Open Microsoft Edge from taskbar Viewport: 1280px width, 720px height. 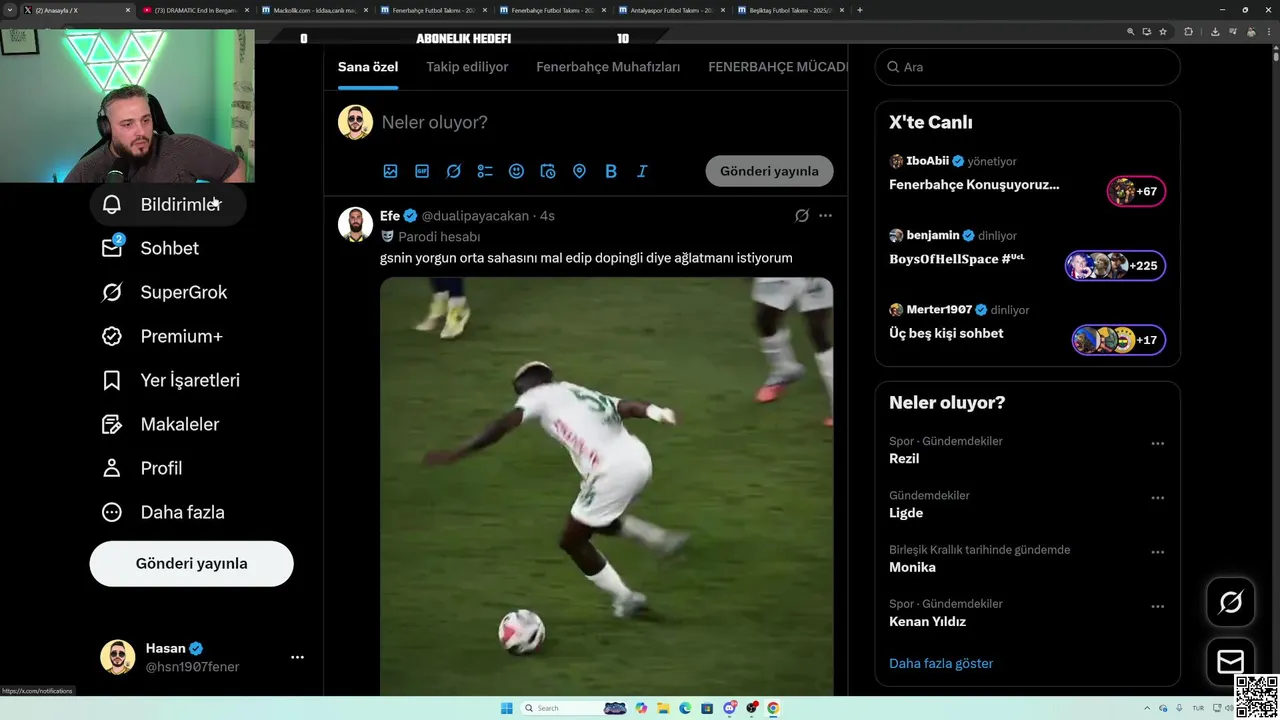(685, 708)
